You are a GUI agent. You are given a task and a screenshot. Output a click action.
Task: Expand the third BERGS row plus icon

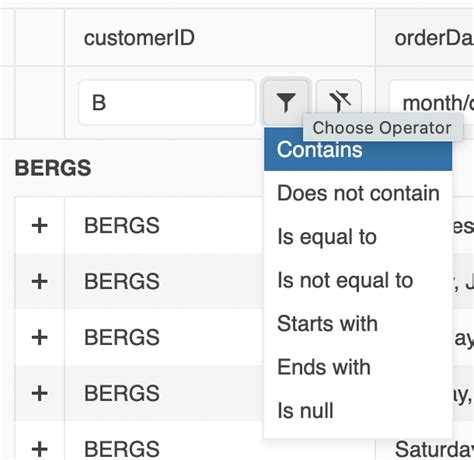39,338
